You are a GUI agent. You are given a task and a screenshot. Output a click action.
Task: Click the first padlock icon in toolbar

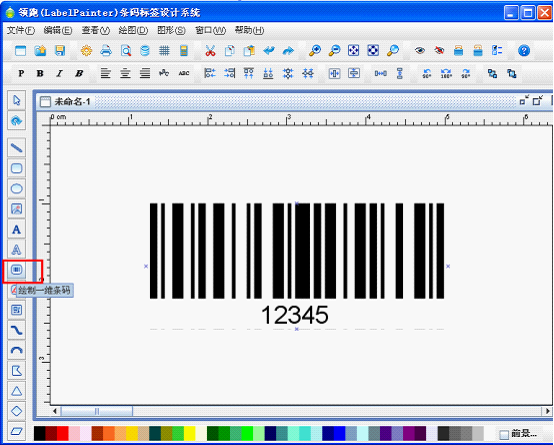point(459,51)
